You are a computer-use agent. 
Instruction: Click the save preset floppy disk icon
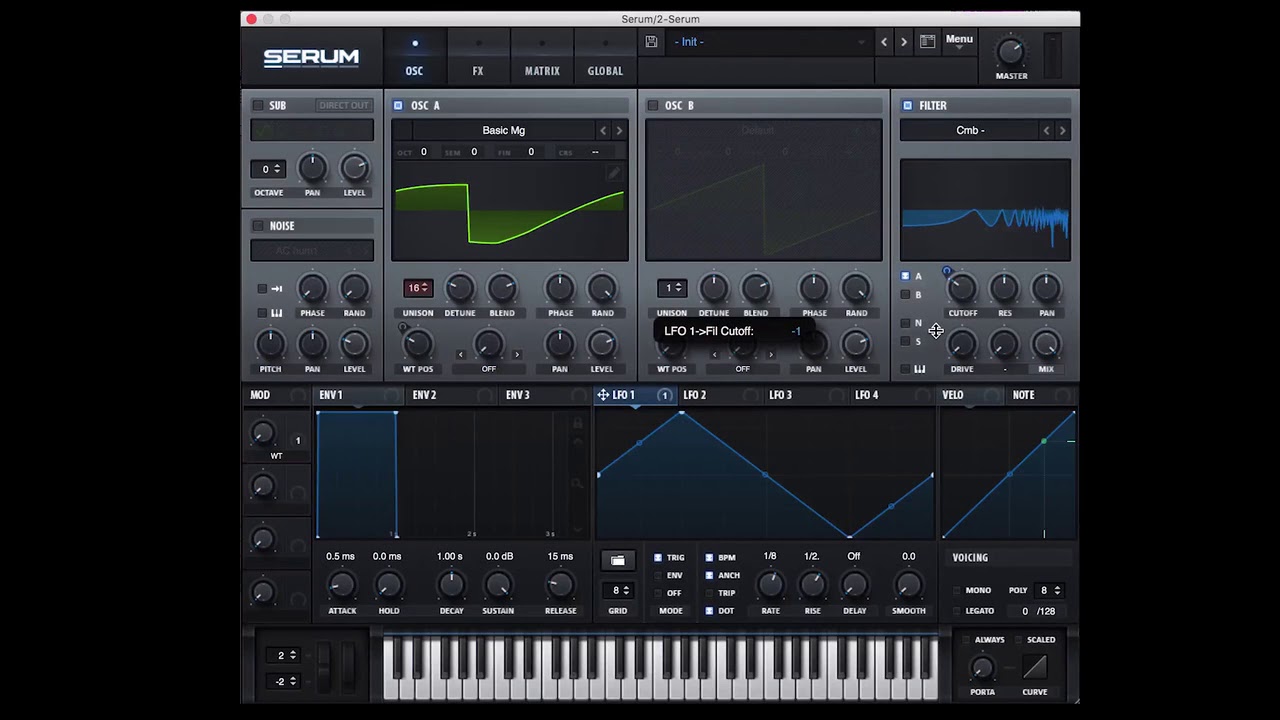click(x=651, y=42)
